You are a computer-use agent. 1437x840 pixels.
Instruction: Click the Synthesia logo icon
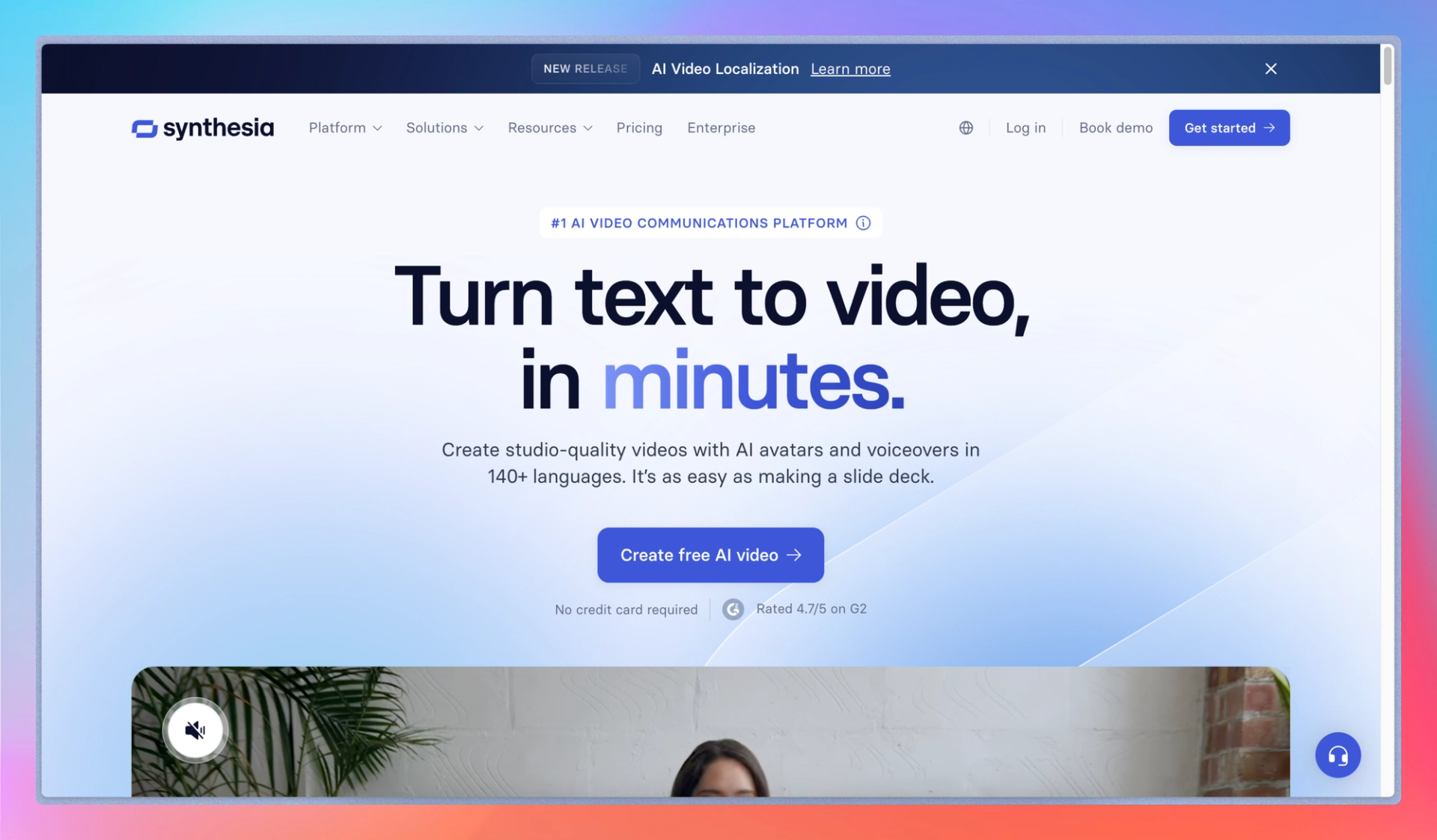click(144, 127)
